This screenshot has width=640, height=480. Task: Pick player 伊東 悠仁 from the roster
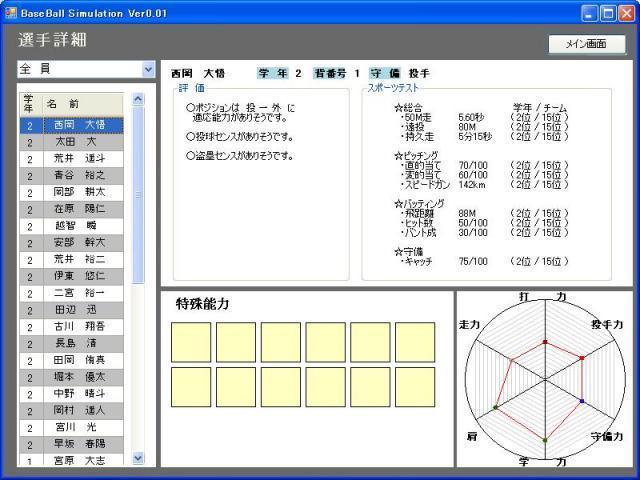click(79, 276)
